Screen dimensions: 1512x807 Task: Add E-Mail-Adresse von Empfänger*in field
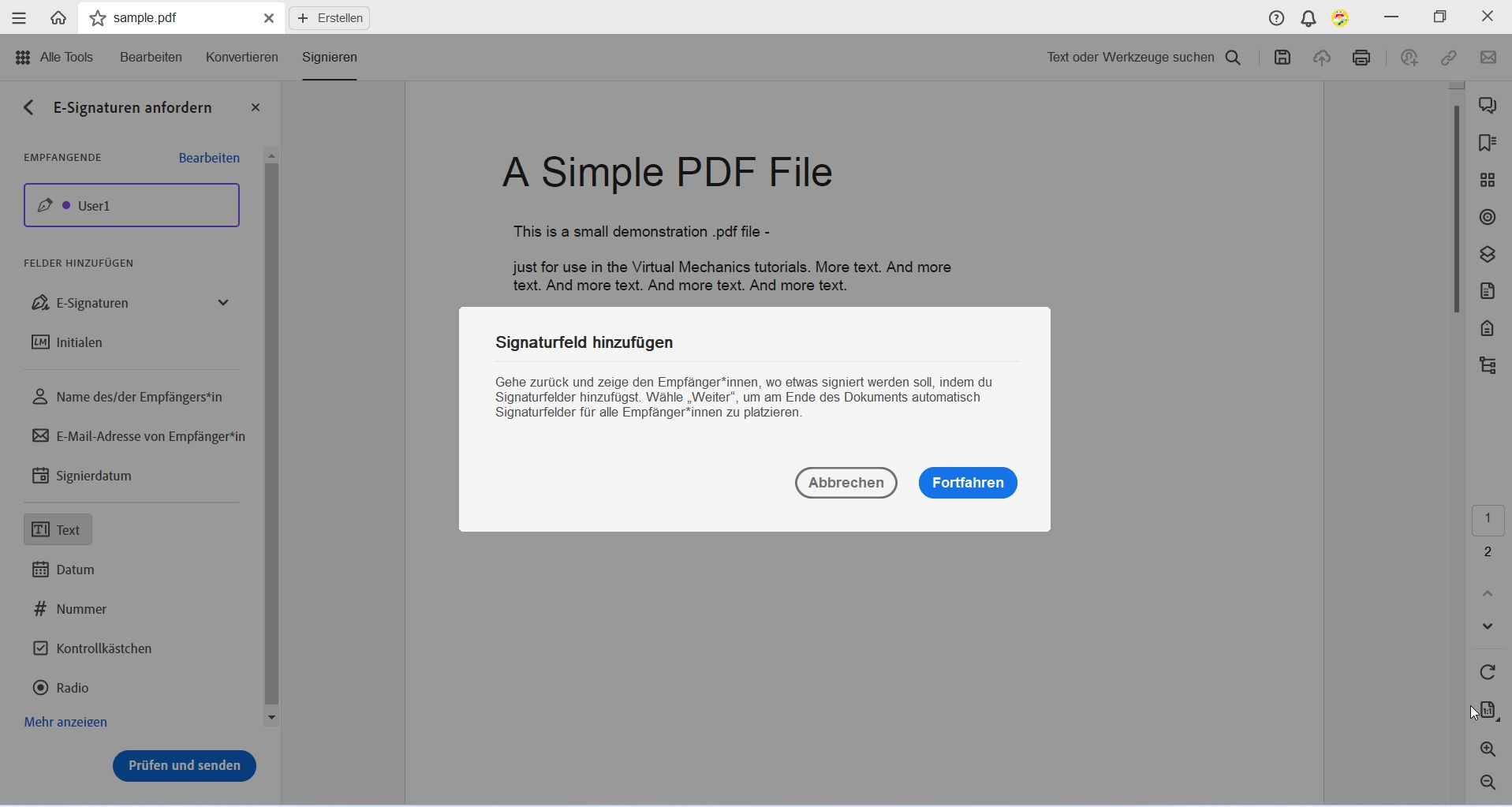(x=138, y=436)
